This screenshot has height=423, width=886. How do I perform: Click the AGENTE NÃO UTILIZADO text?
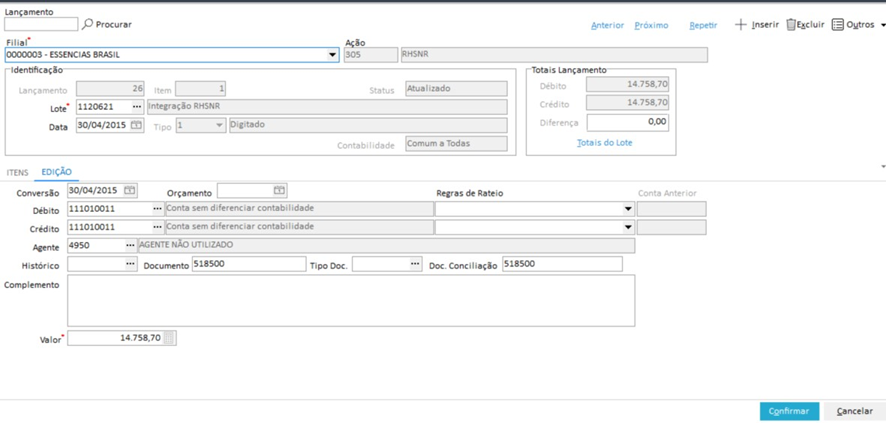click(186, 245)
